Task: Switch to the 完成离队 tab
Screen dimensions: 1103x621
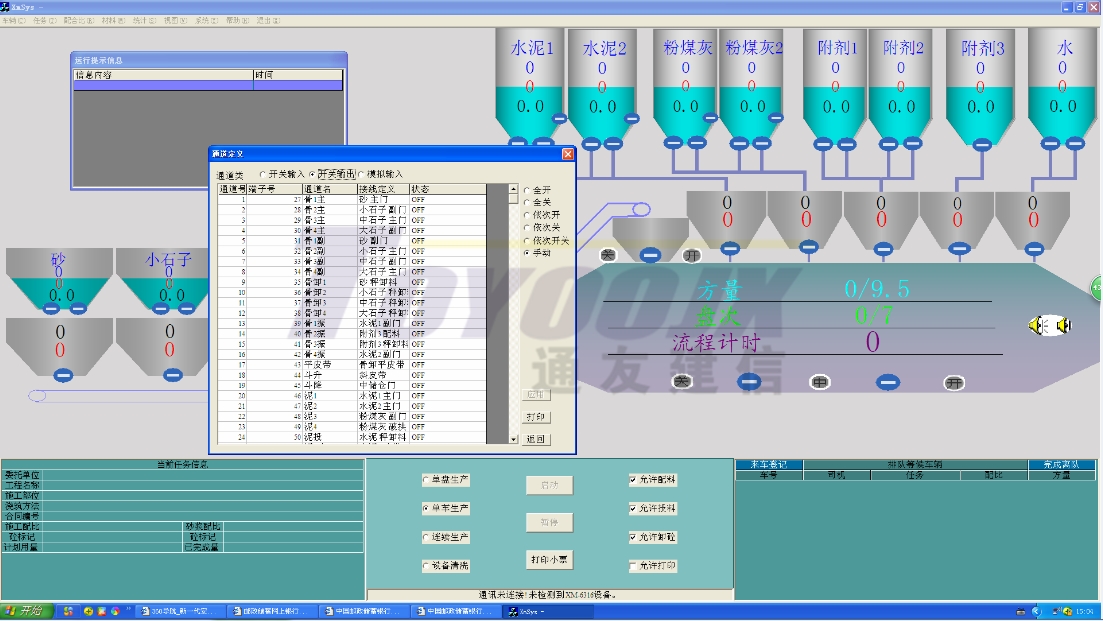Action: pos(1061,464)
